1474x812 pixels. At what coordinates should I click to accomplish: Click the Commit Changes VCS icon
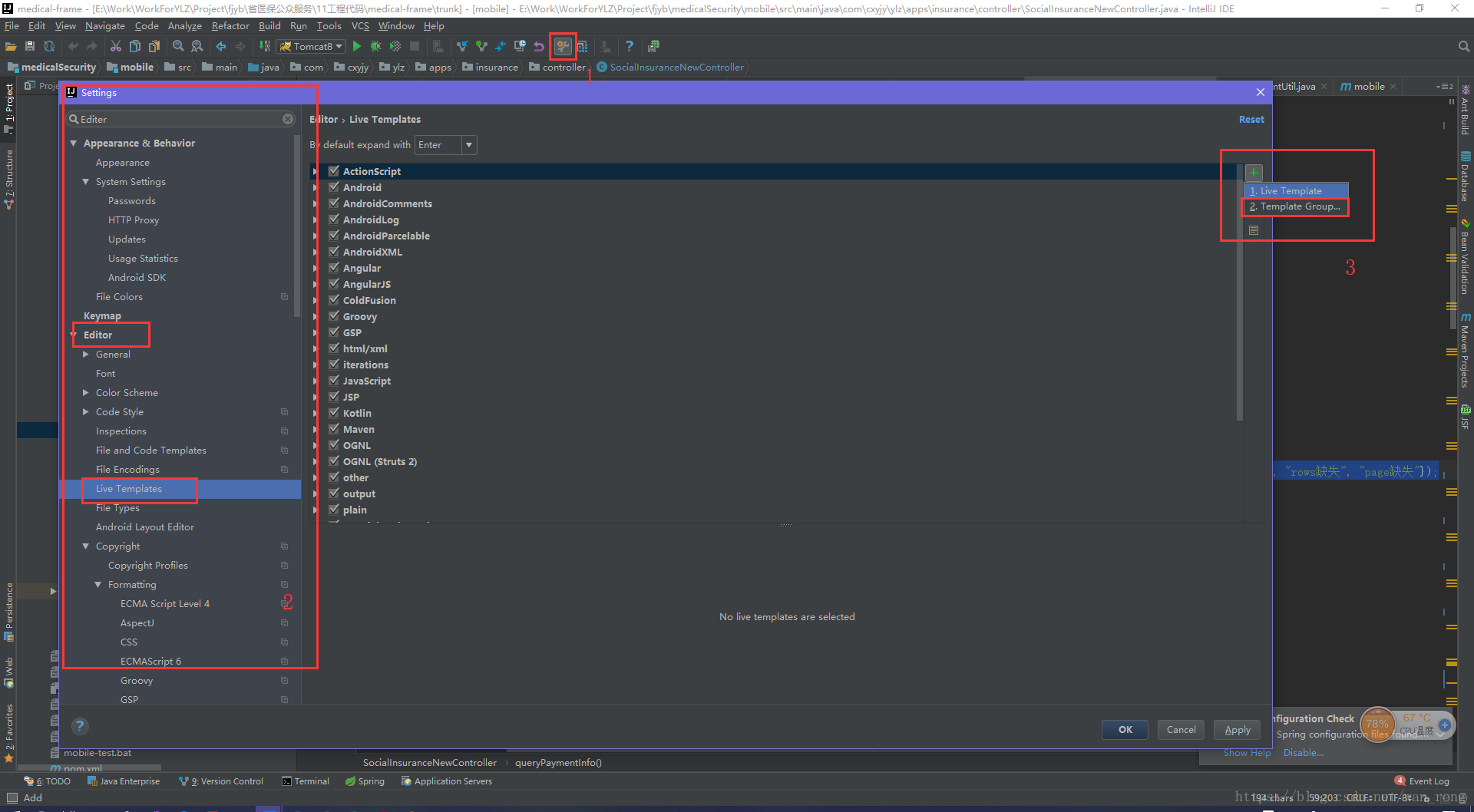pyautogui.click(x=481, y=47)
